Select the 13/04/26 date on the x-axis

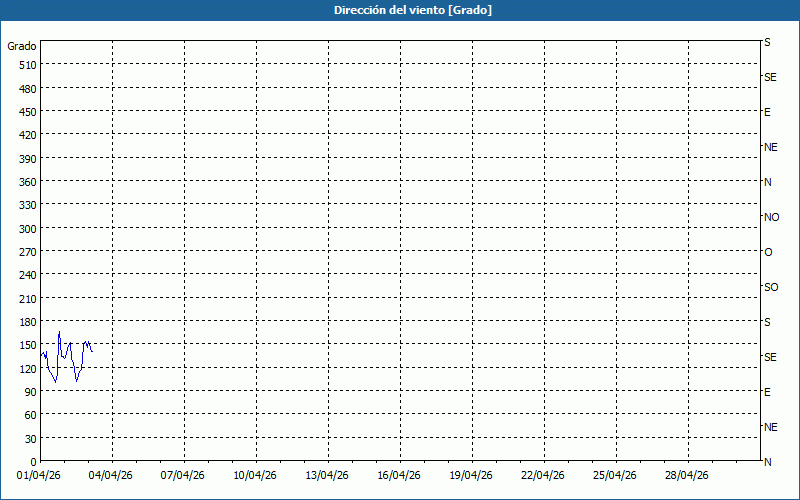point(328,476)
